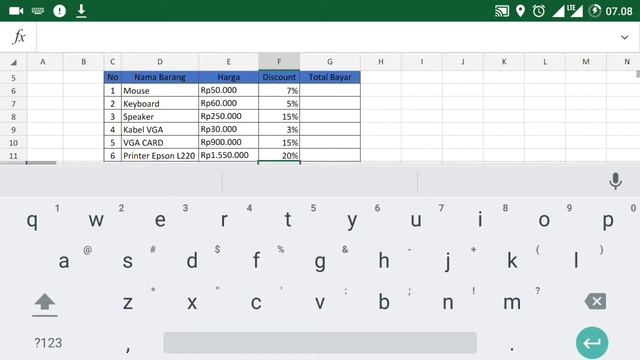Tap the letter t key
This screenshot has height=360, width=640.
288,220
